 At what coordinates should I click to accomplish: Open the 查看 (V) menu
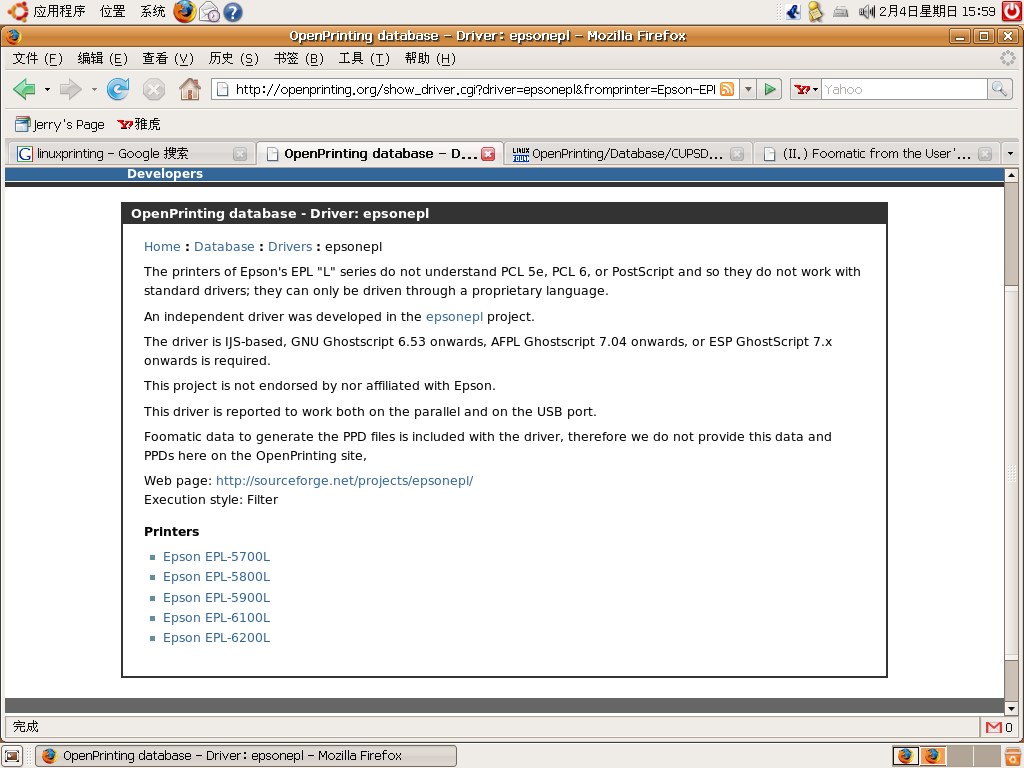[168, 59]
